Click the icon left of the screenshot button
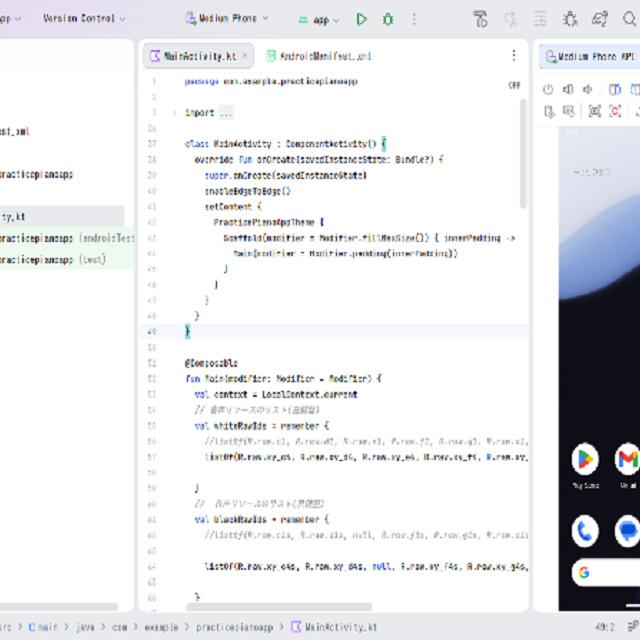The width and height of the screenshot is (640, 640). (x=569, y=111)
